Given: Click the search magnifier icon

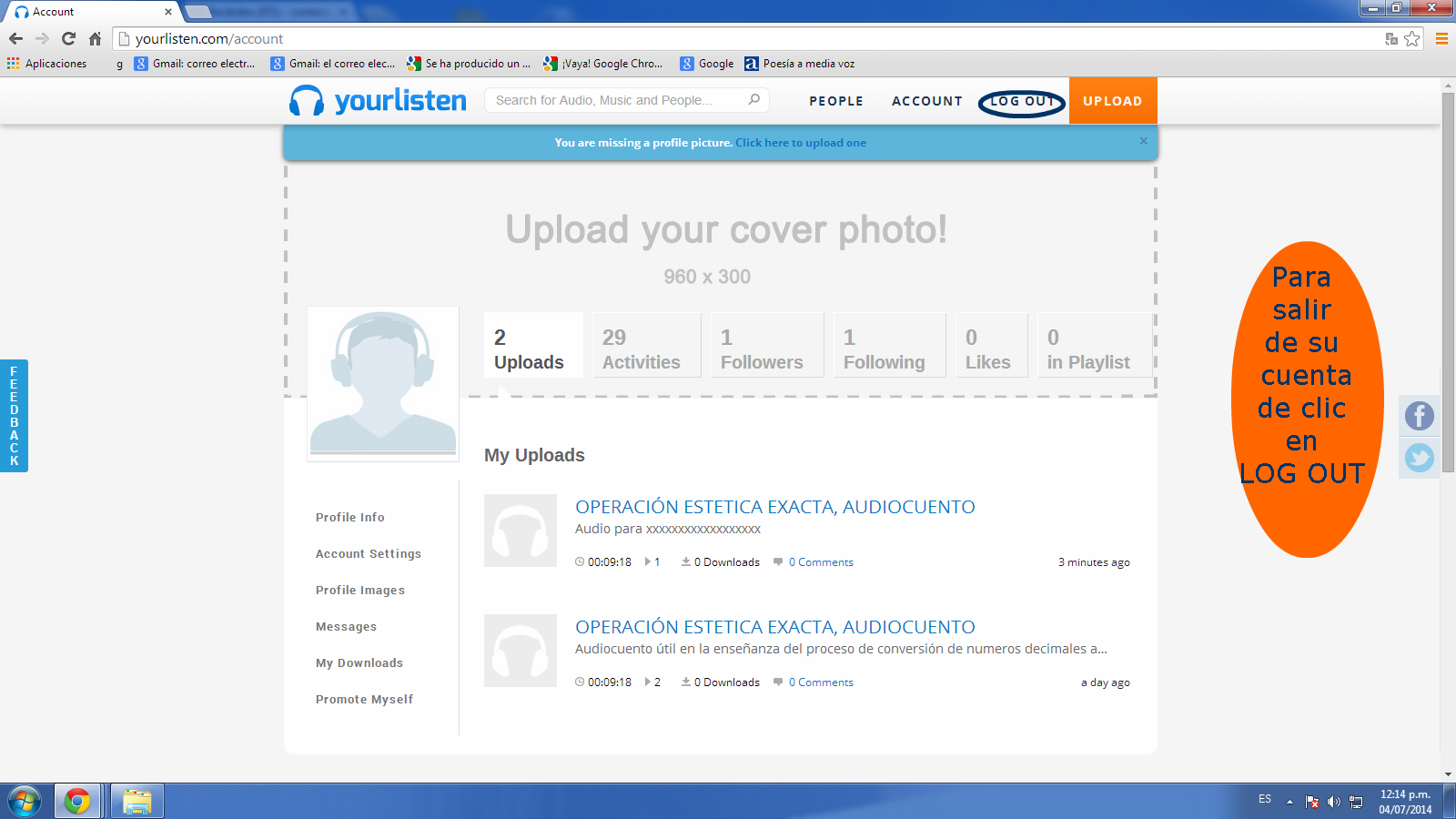Looking at the screenshot, I should [753, 100].
